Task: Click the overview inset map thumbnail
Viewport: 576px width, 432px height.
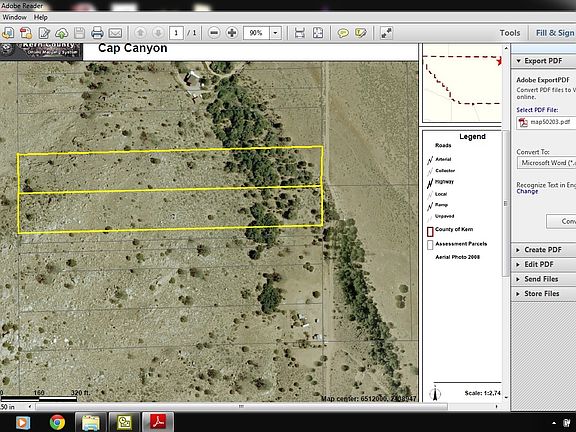Action: click(x=462, y=83)
